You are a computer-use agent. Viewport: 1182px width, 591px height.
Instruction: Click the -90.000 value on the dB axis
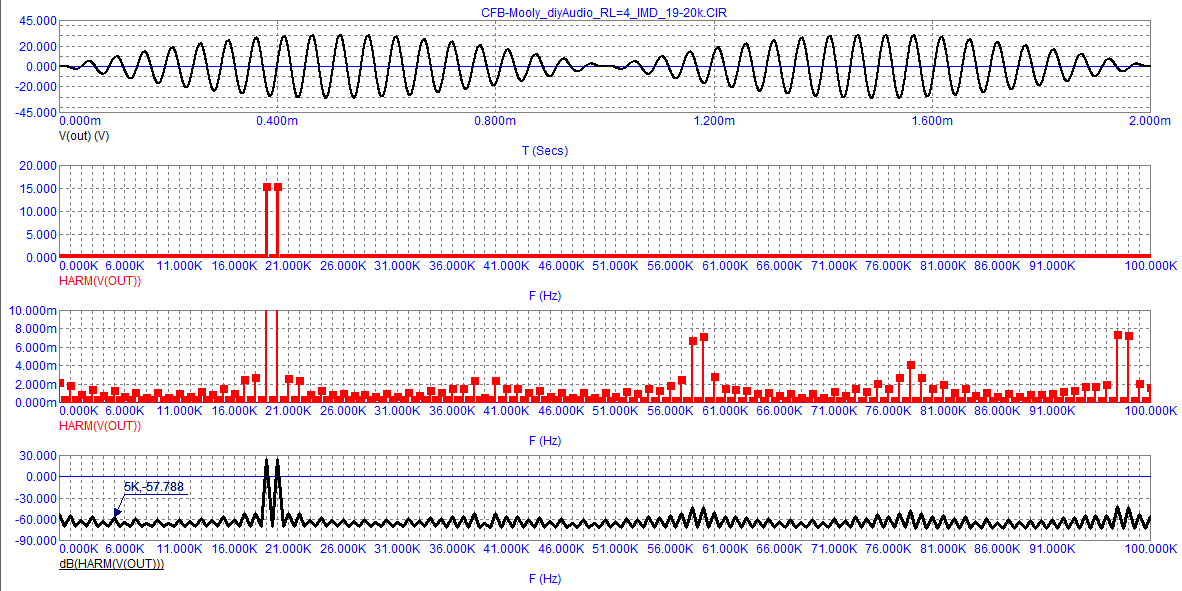click(x=35, y=541)
